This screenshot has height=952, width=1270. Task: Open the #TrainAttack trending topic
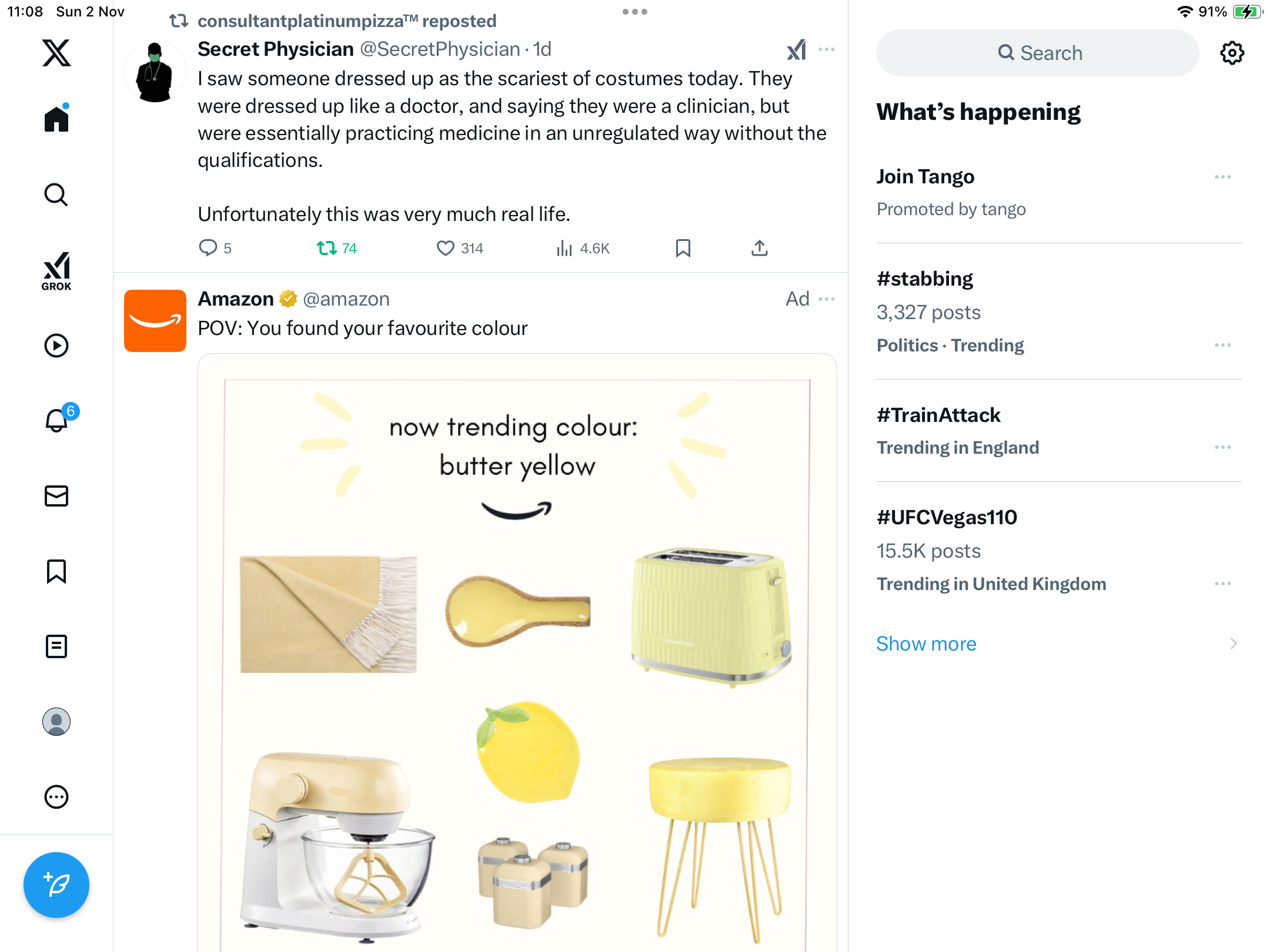[938, 415]
